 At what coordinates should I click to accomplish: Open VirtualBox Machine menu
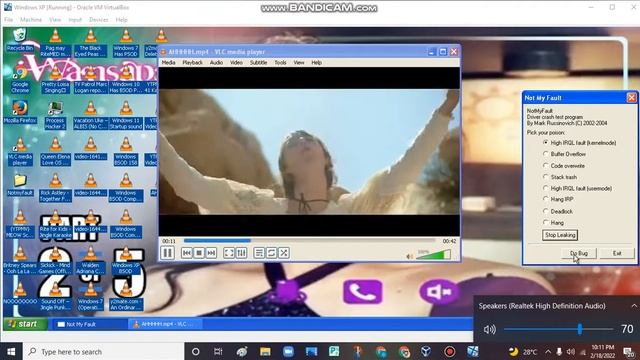31,20
